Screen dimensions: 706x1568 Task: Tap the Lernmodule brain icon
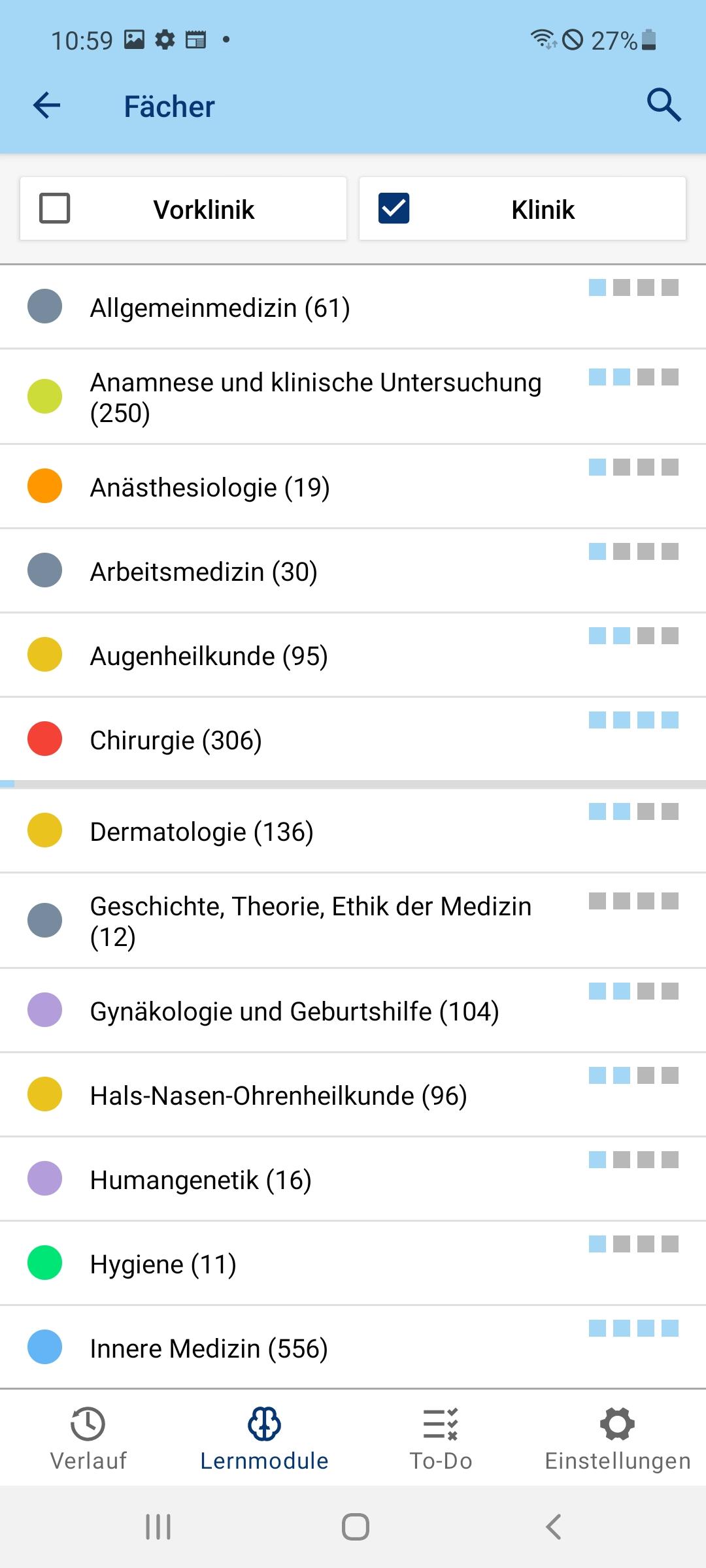tap(264, 1425)
